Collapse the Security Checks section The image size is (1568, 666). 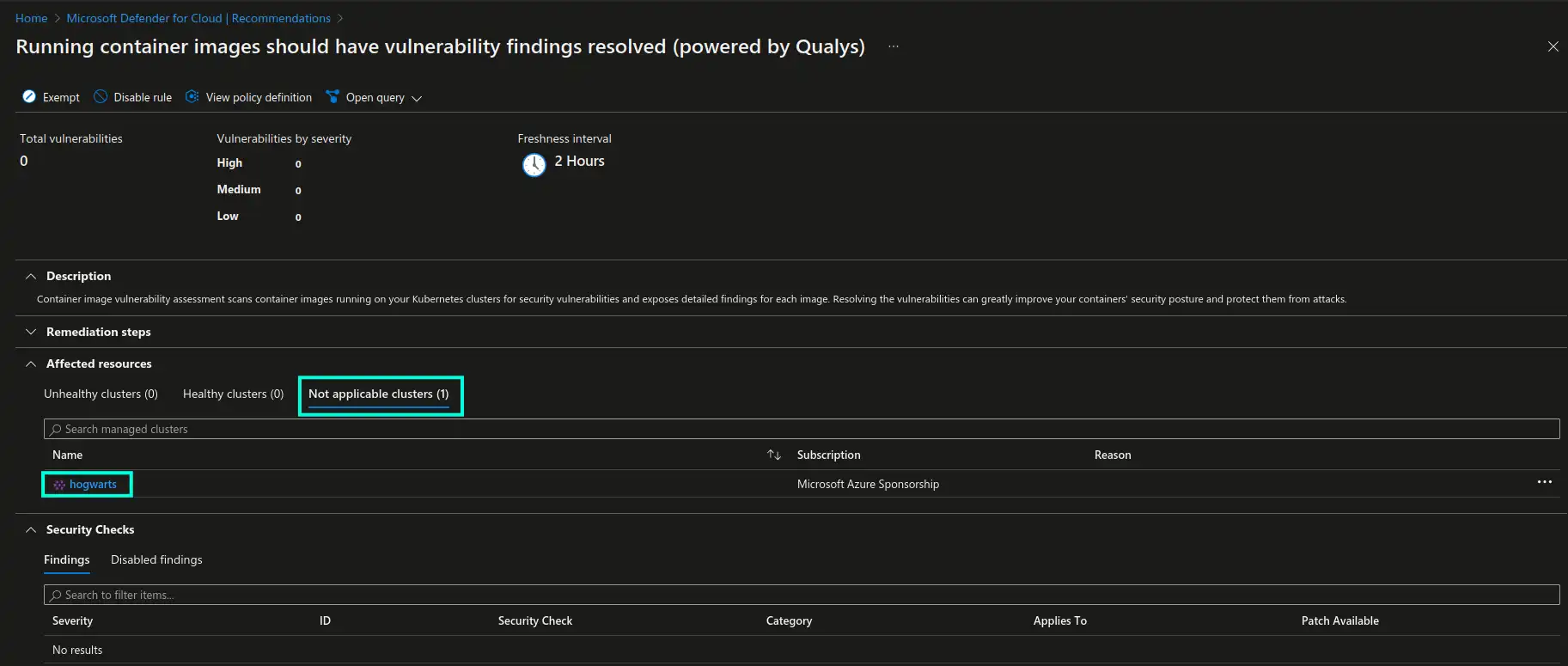(31, 529)
